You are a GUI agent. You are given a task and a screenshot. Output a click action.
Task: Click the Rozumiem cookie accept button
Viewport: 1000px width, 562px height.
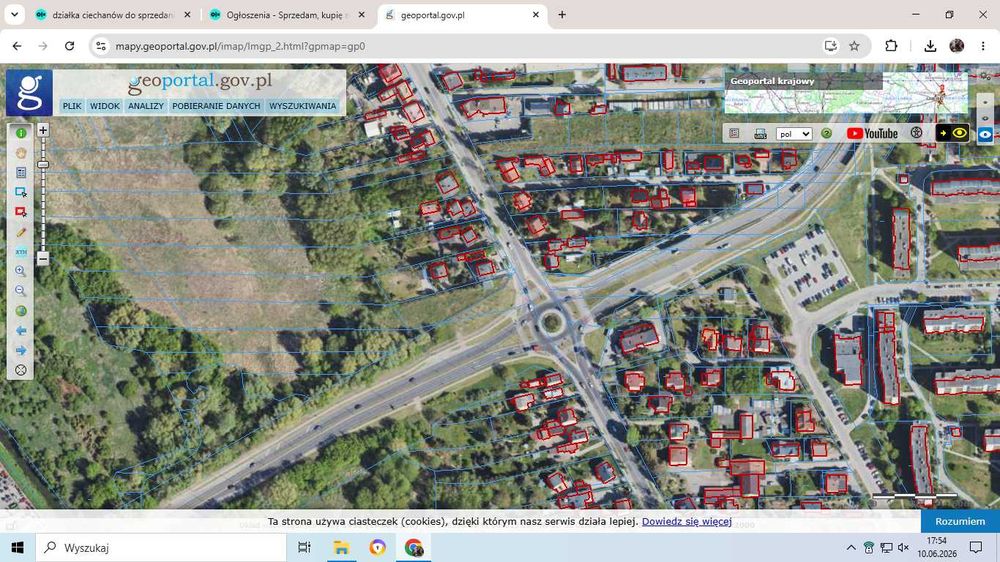[960, 521]
